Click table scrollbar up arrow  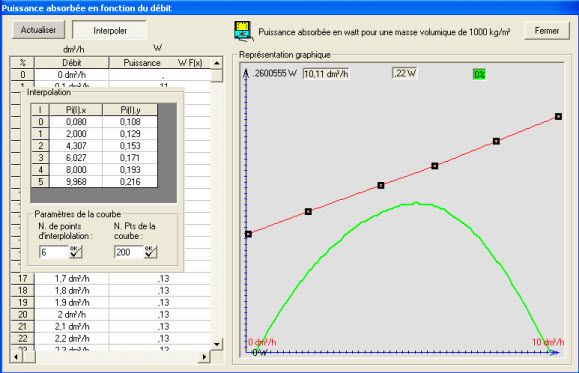point(217,63)
